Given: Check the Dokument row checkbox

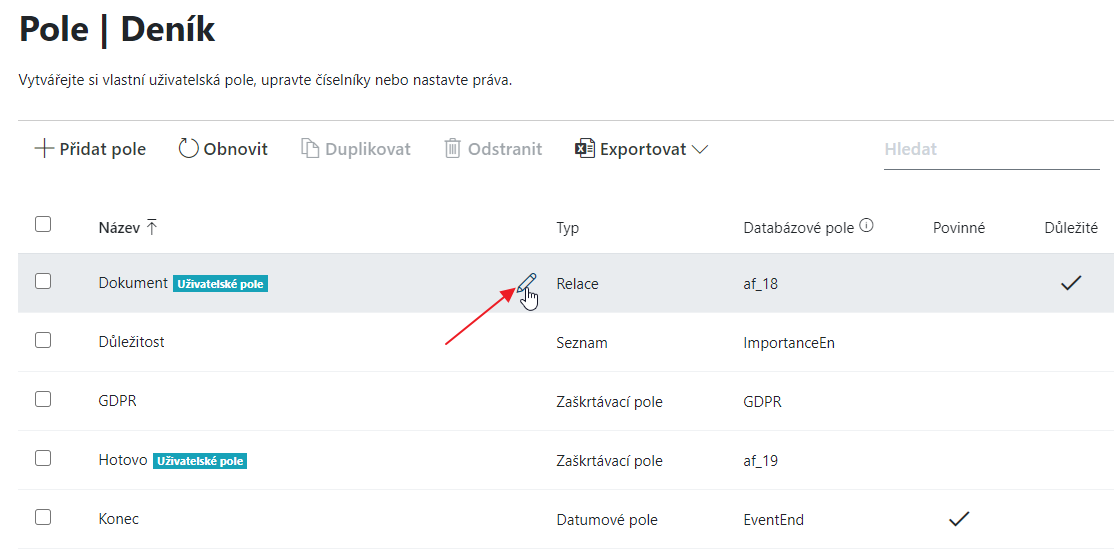Looking at the screenshot, I should pyautogui.click(x=43, y=281).
